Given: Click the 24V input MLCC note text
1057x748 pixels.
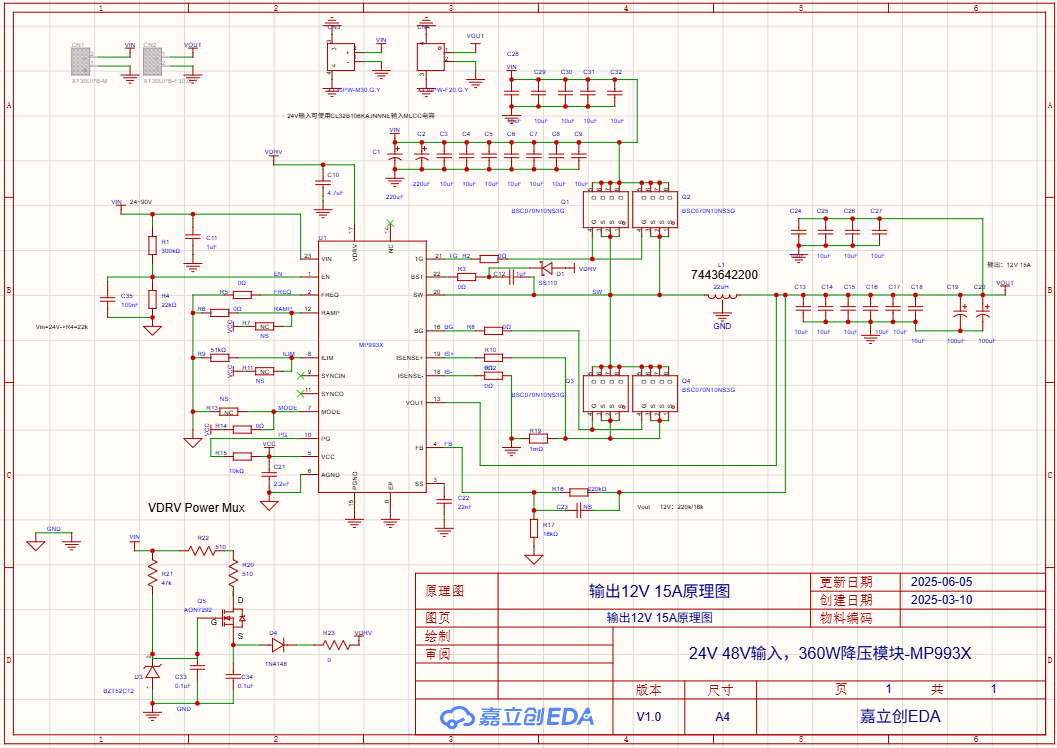Looking at the screenshot, I should pos(361,116).
